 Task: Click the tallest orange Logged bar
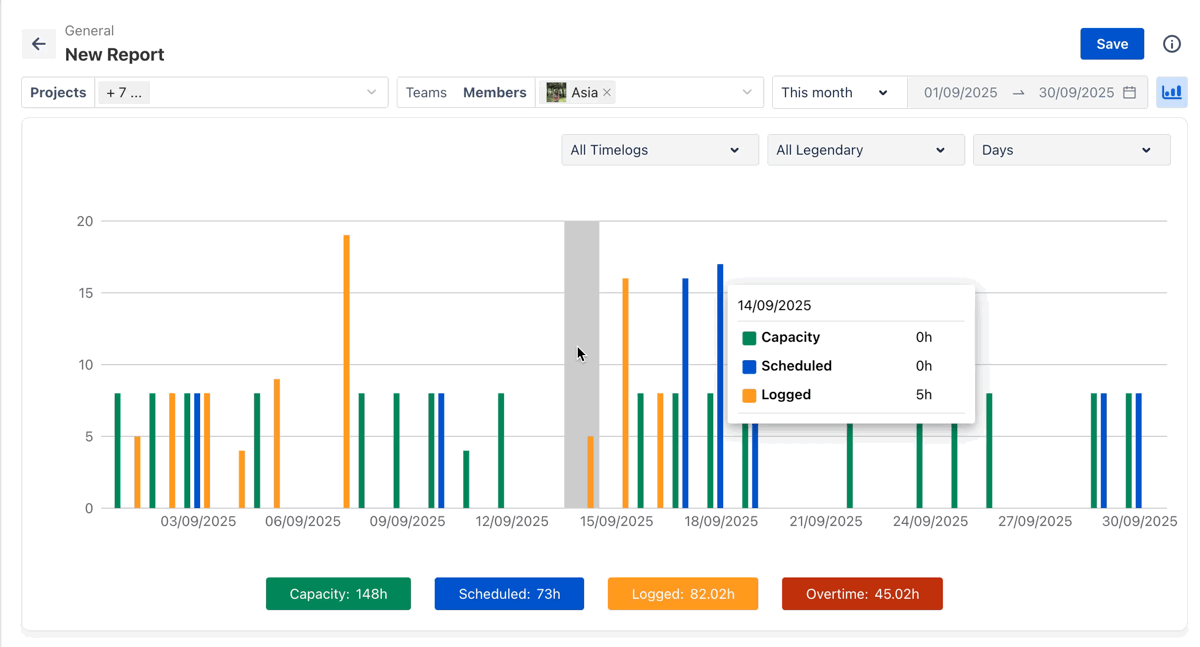(346, 370)
